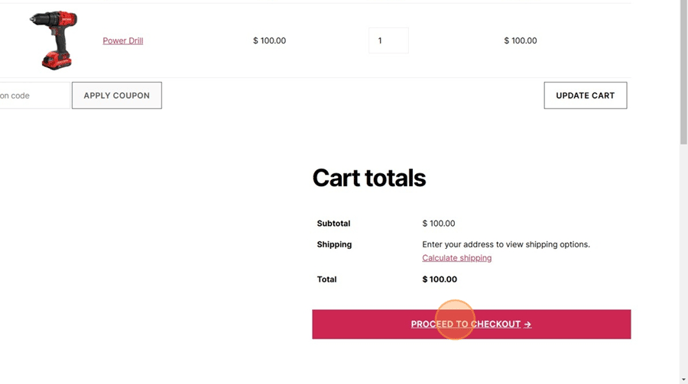The image size is (688, 384).
Task: Click the Cart totals heading
Action: [x=369, y=178]
